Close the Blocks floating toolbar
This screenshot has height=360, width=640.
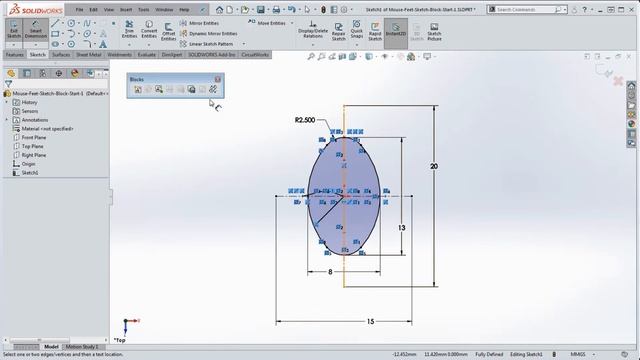tap(218, 79)
